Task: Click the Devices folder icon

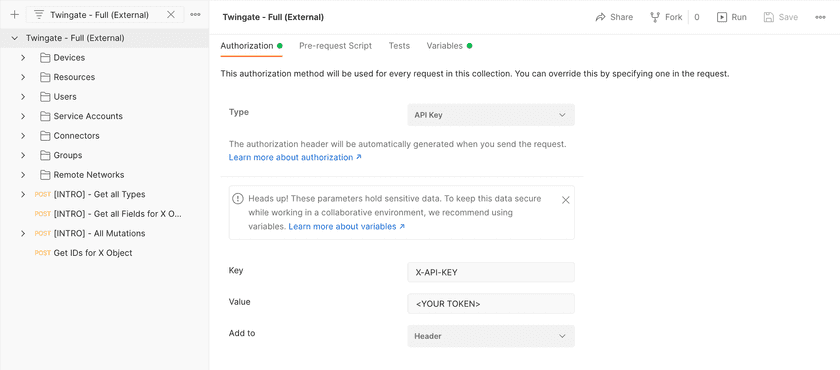Action: (x=45, y=58)
